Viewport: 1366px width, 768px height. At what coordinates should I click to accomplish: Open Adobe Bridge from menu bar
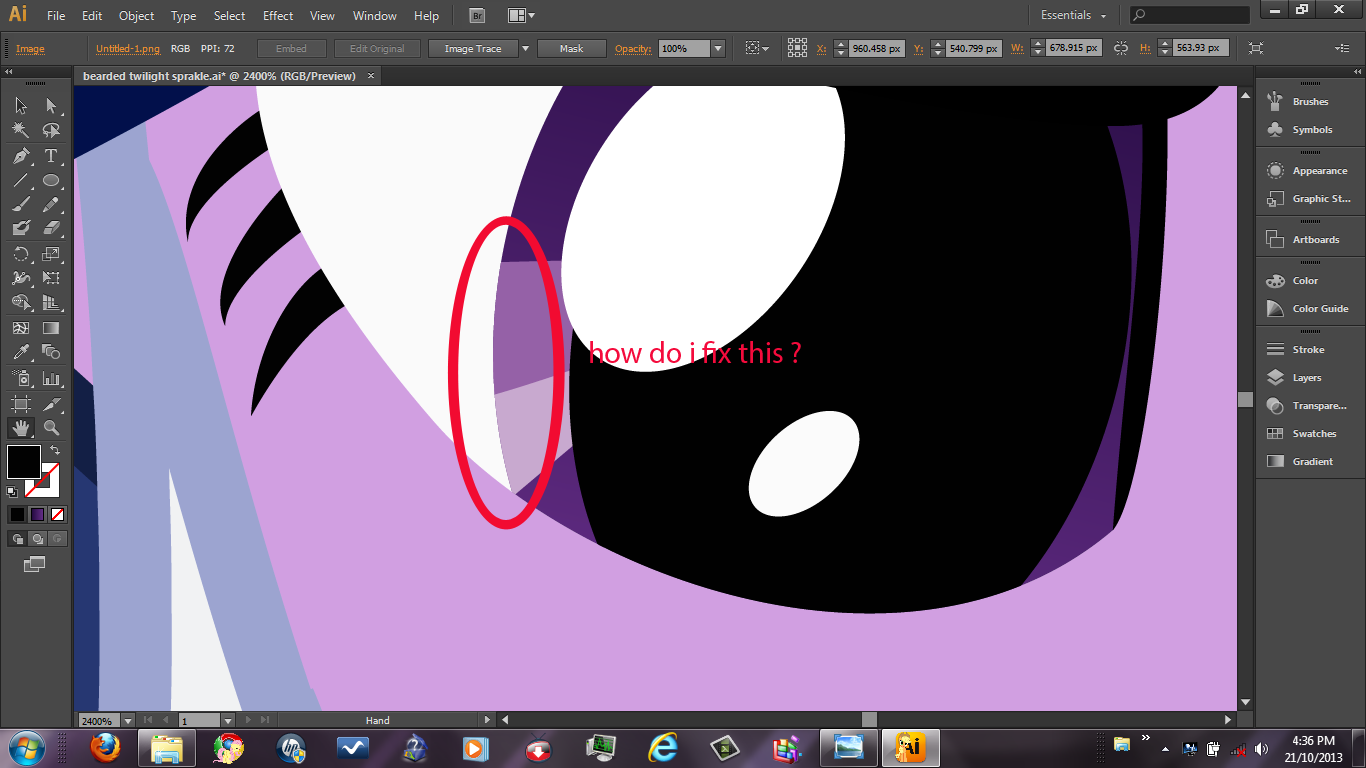tap(478, 16)
